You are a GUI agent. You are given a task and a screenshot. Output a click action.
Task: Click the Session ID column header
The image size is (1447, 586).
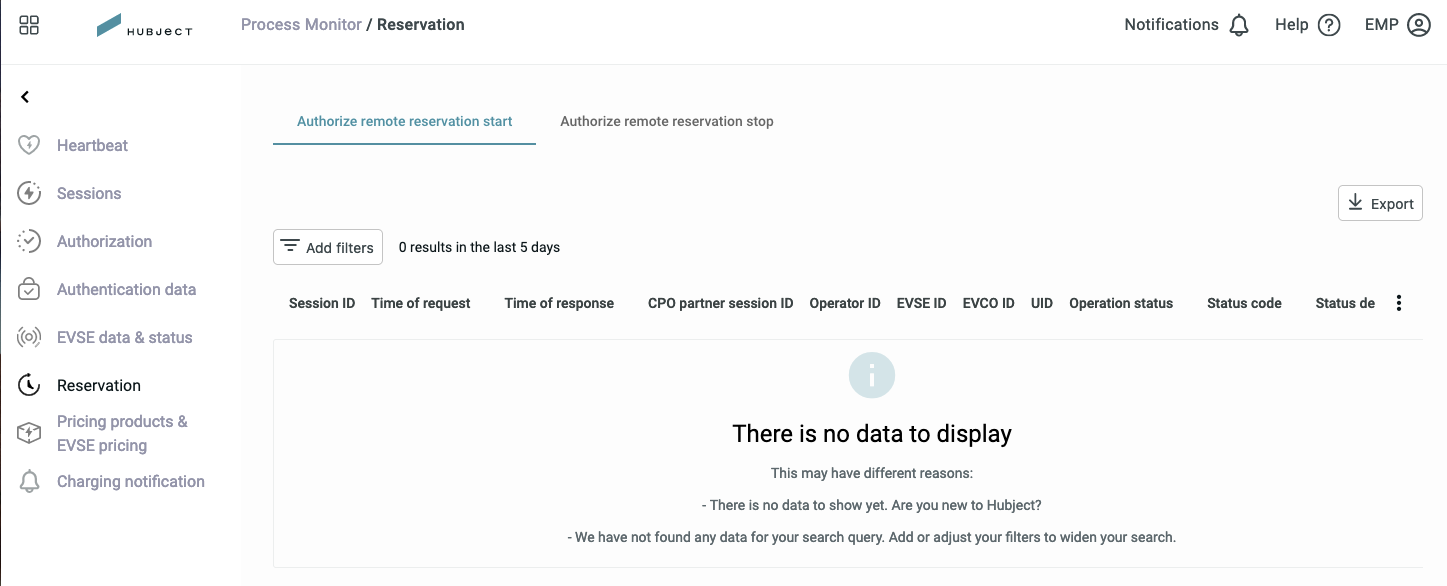click(322, 303)
